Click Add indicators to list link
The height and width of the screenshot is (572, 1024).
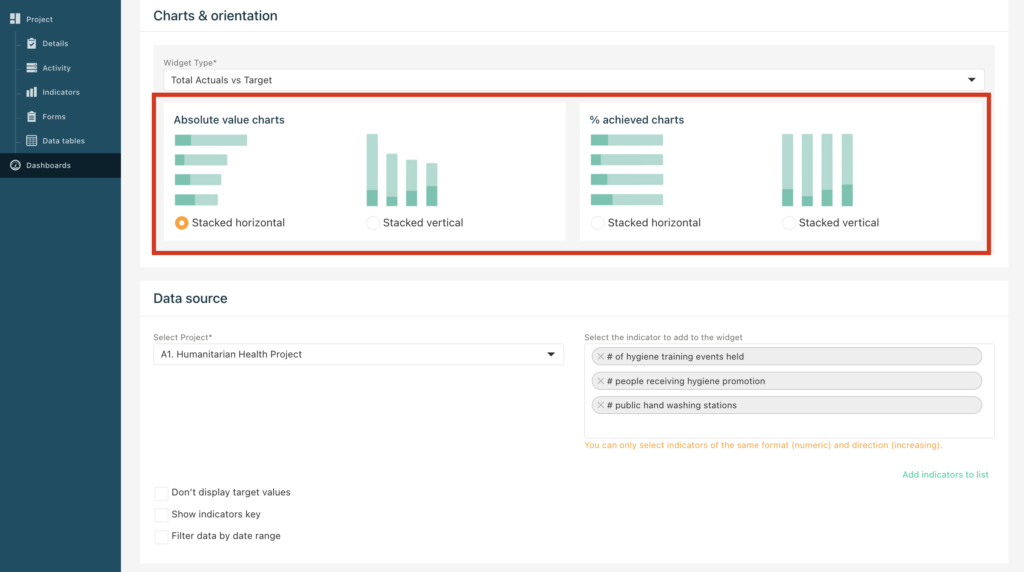pyautogui.click(x=945, y=475)
